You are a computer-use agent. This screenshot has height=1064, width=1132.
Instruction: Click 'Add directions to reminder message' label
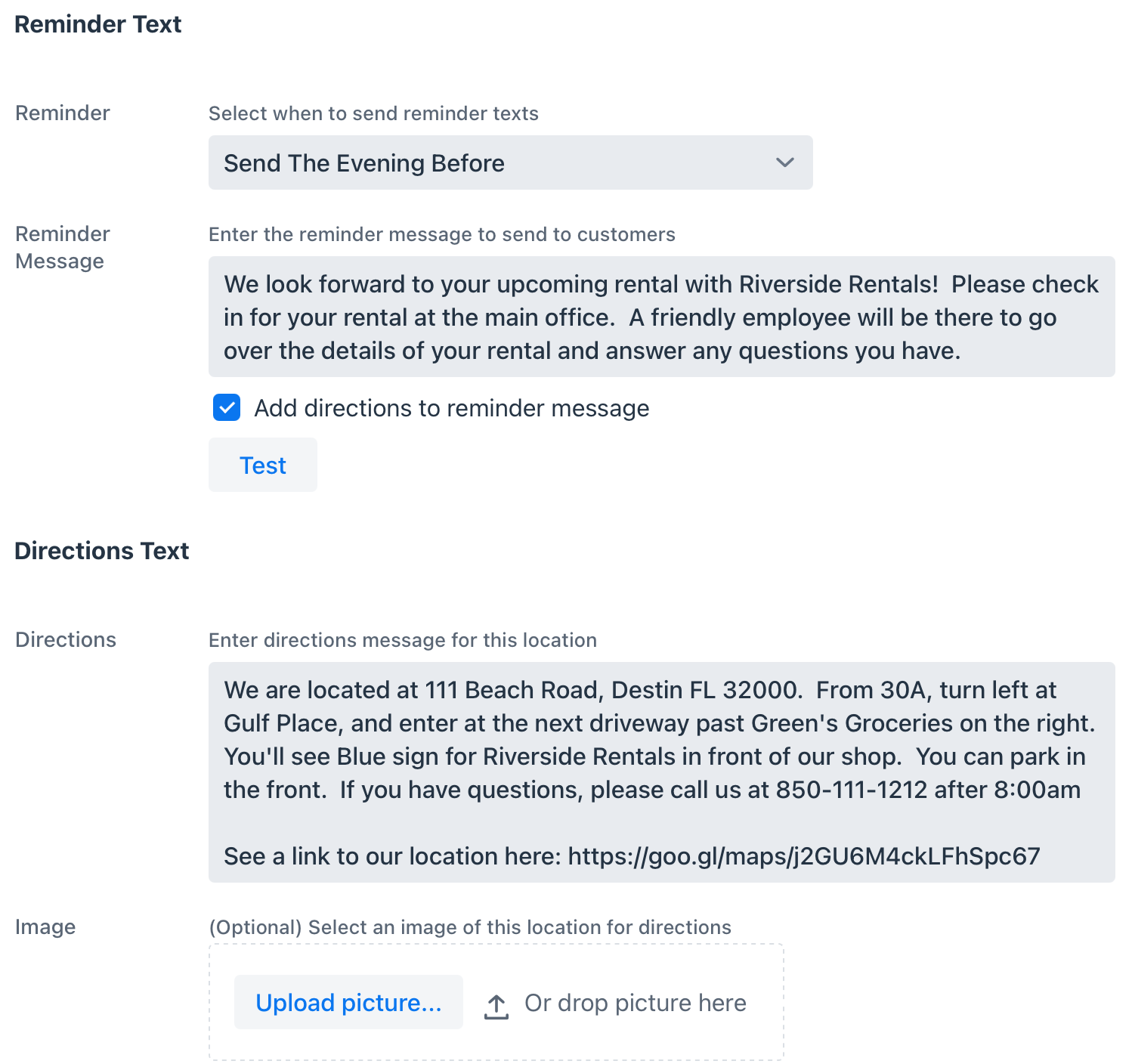(451, 408)
